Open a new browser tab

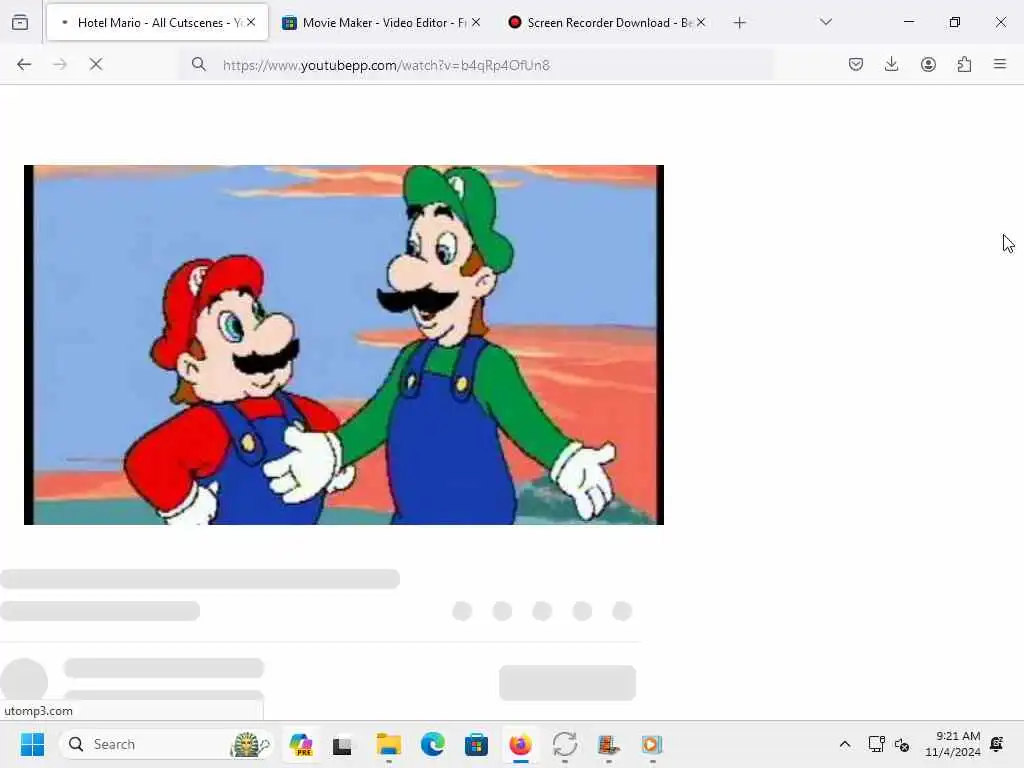pos(739,23)
